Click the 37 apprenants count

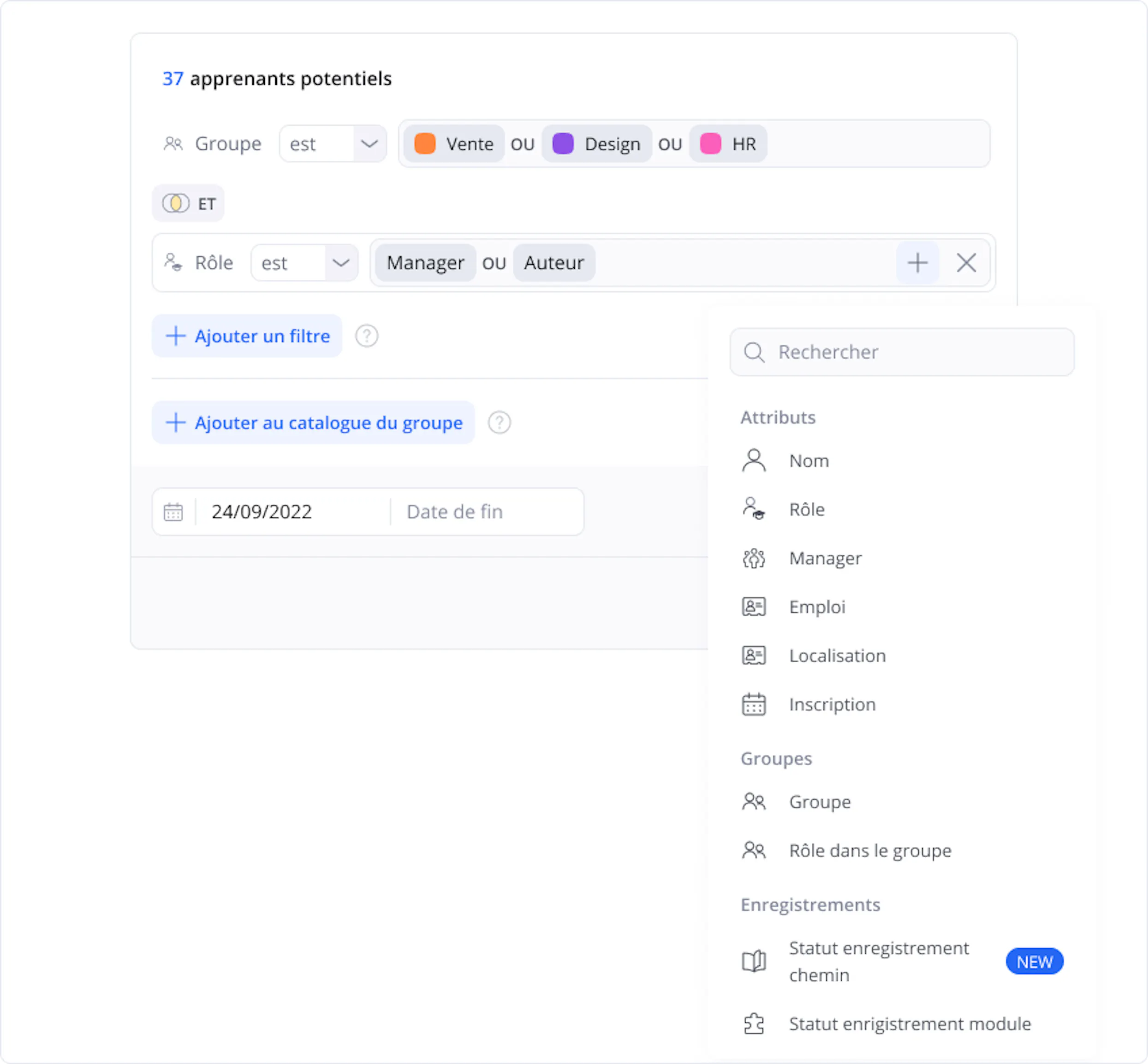point(172,78)
